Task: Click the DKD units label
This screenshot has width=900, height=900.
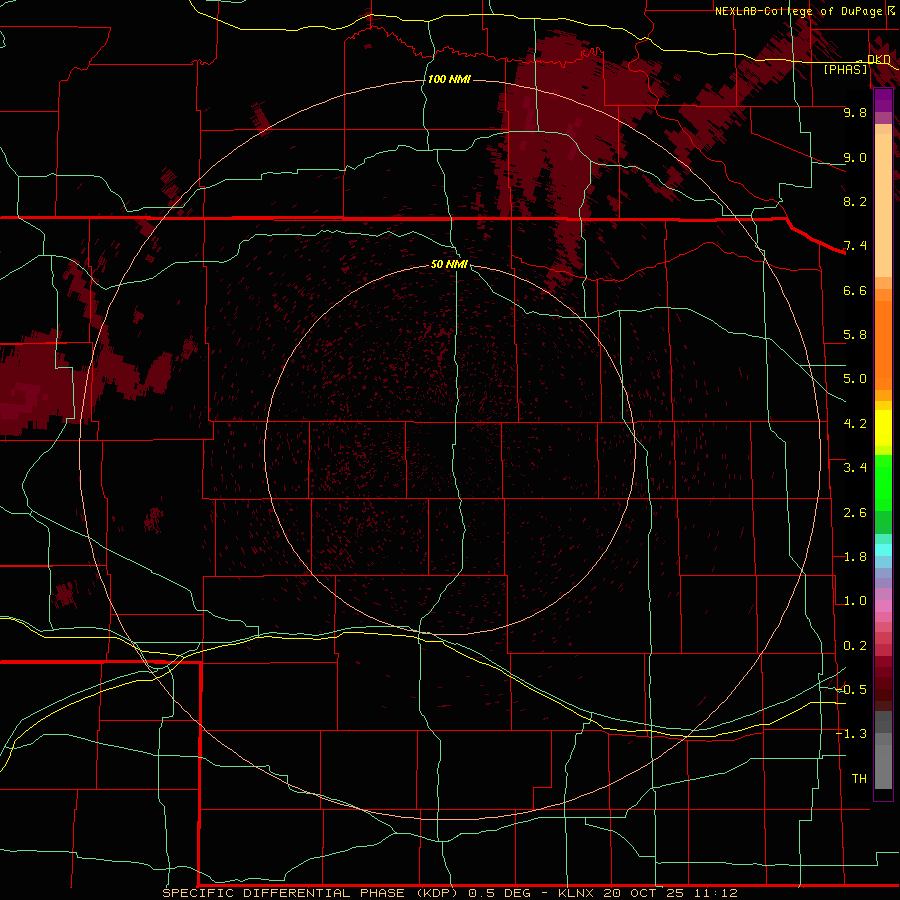Action: pyautogui.click(x=879, y=59)
